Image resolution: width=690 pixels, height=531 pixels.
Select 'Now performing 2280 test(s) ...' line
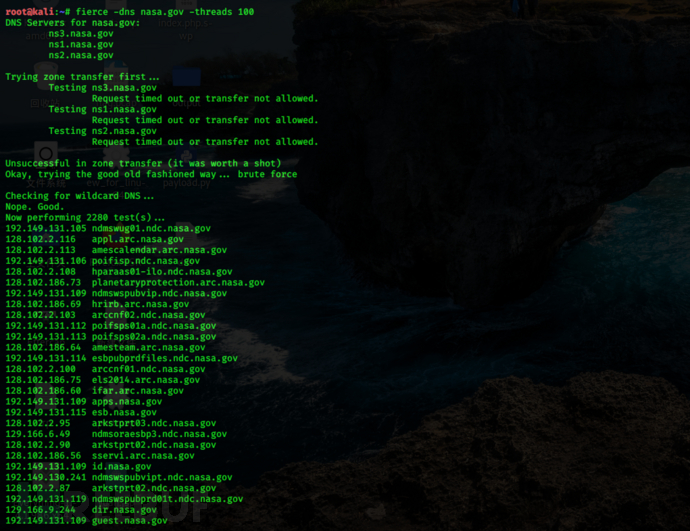(x=85, y=217)
